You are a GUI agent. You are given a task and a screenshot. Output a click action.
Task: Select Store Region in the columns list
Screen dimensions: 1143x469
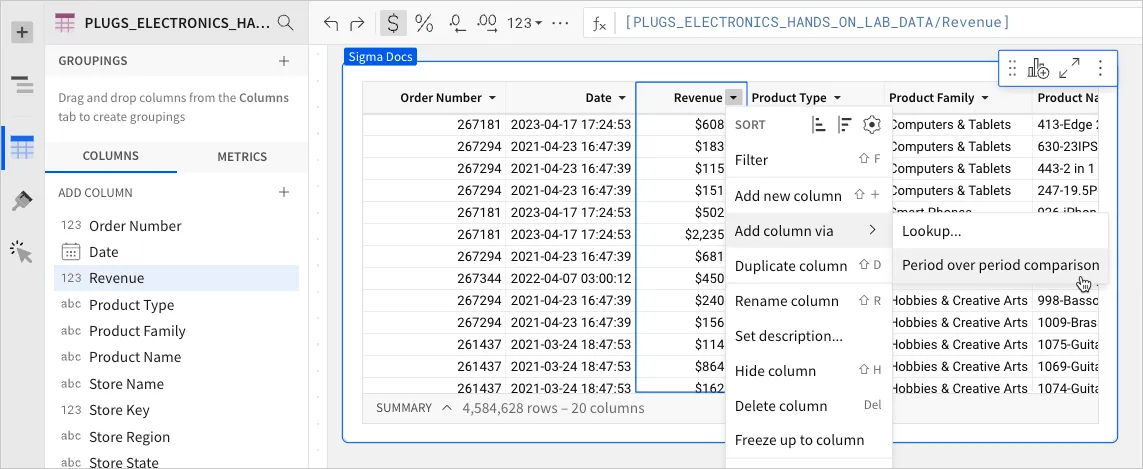coord(176,437)
